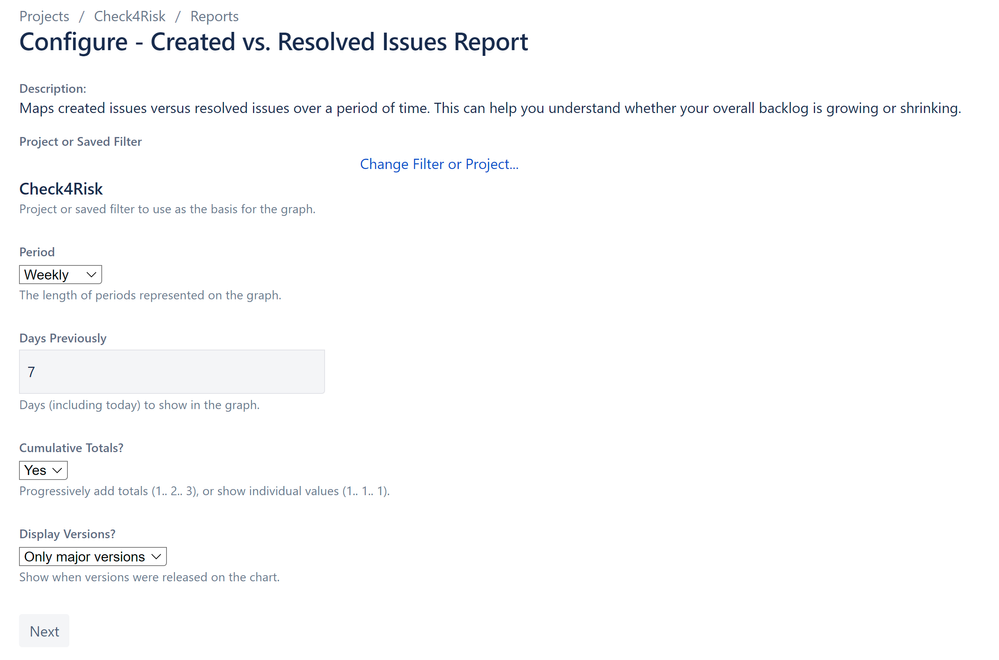Click the Change Filter or Project link
The width and height of the screenshot is (999, 660).
point(439,164)
